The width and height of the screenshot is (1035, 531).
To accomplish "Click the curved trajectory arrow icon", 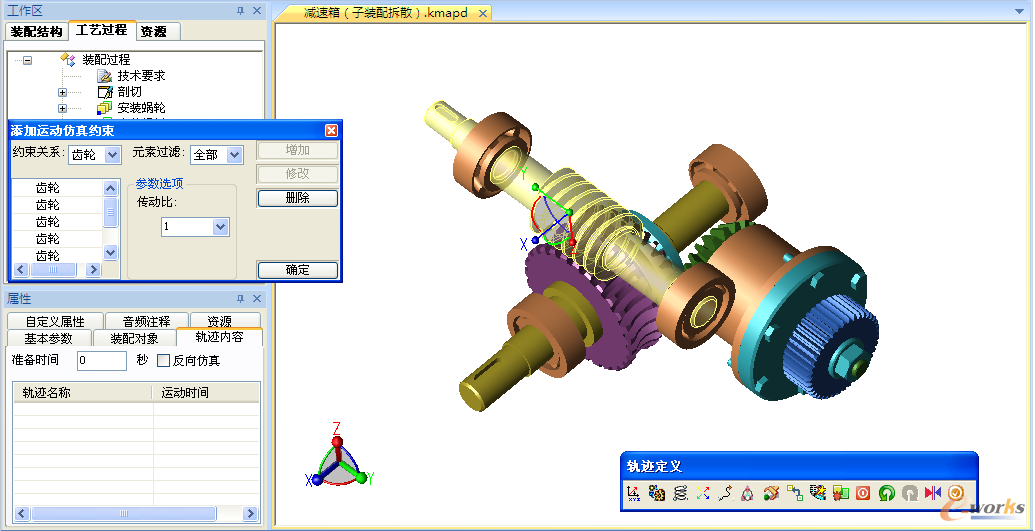I will point(725,493).
